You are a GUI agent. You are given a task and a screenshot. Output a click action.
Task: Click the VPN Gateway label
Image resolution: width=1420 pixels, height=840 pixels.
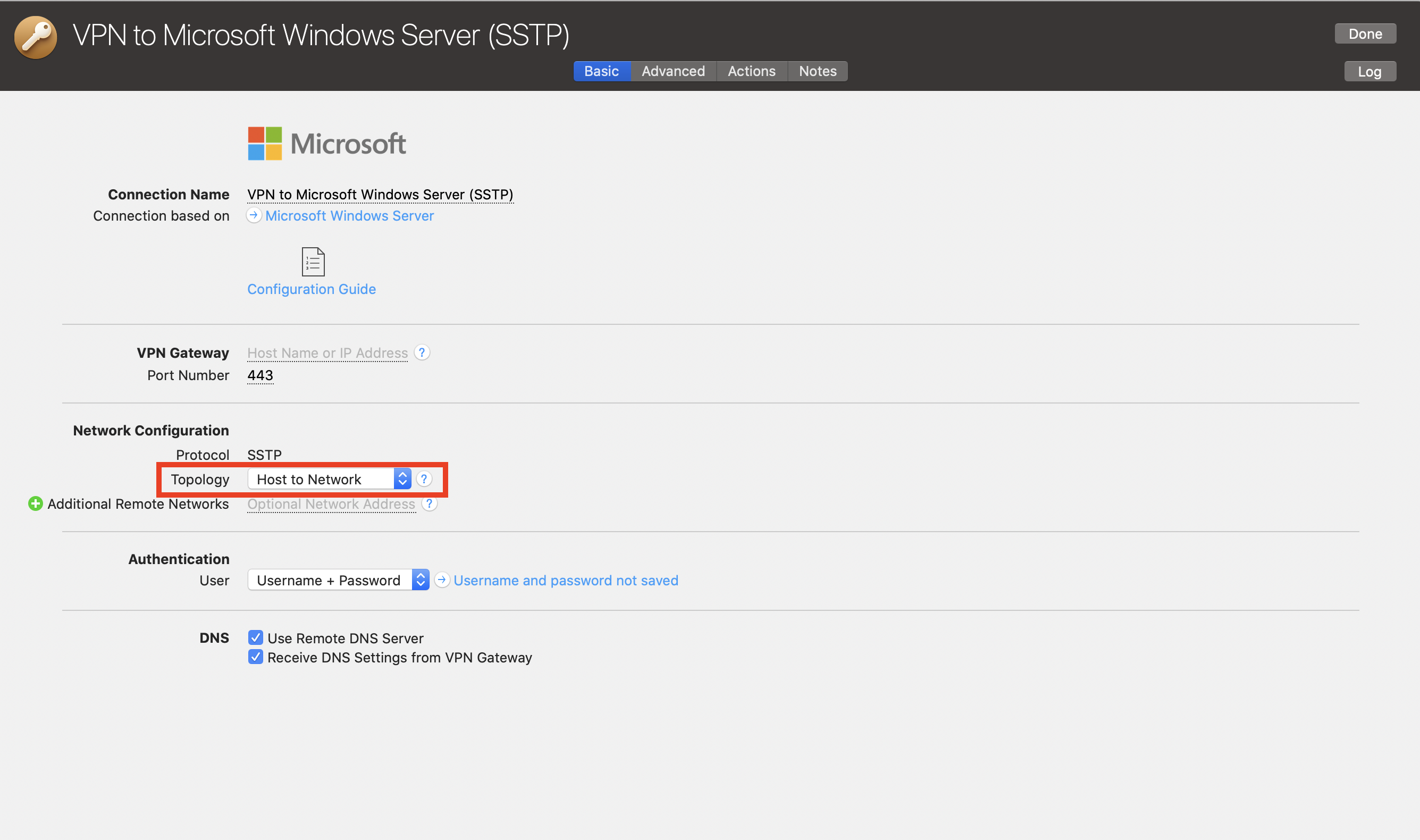coord(183,353)
